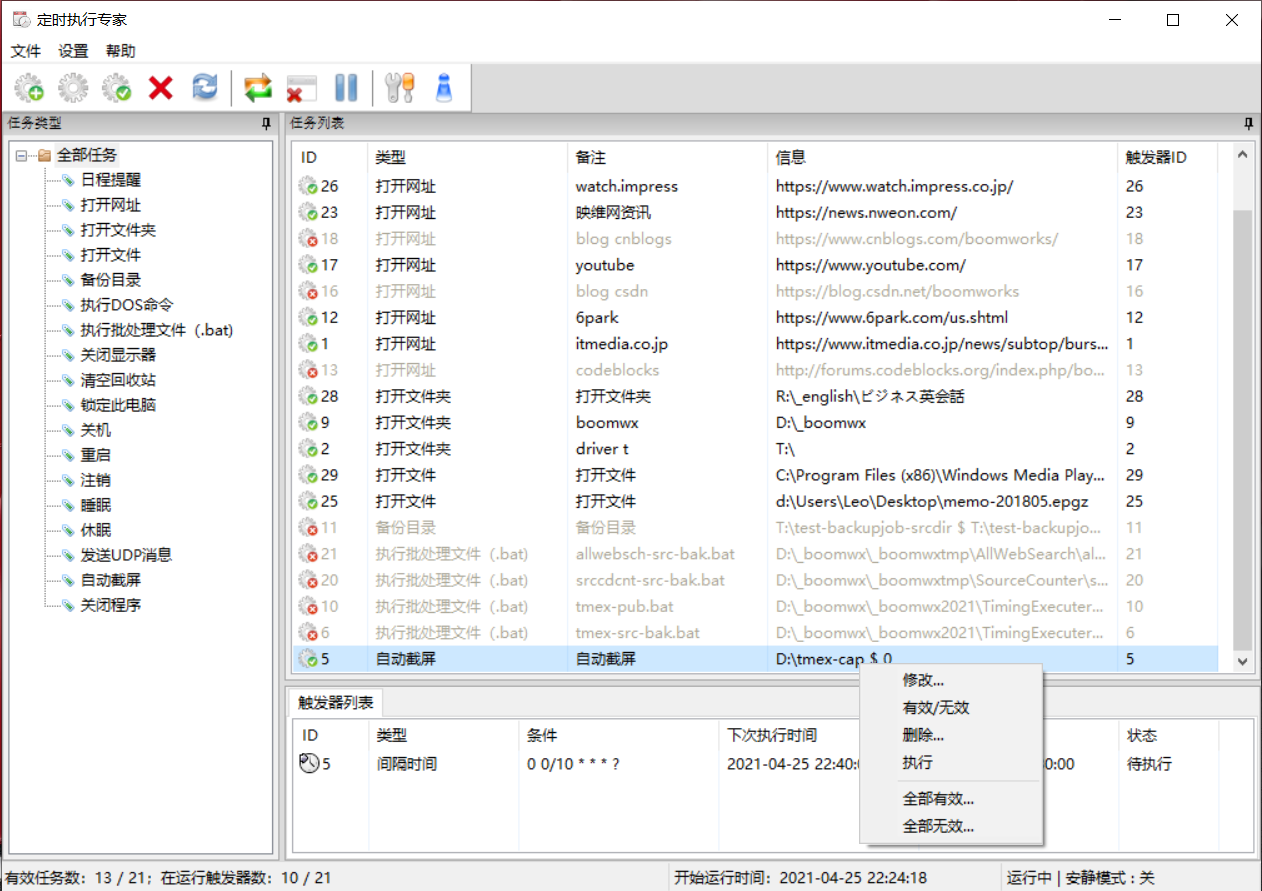The image size is (1262, 891).
Task: Click the gear with green check icon
Action: tap(117, 88)
